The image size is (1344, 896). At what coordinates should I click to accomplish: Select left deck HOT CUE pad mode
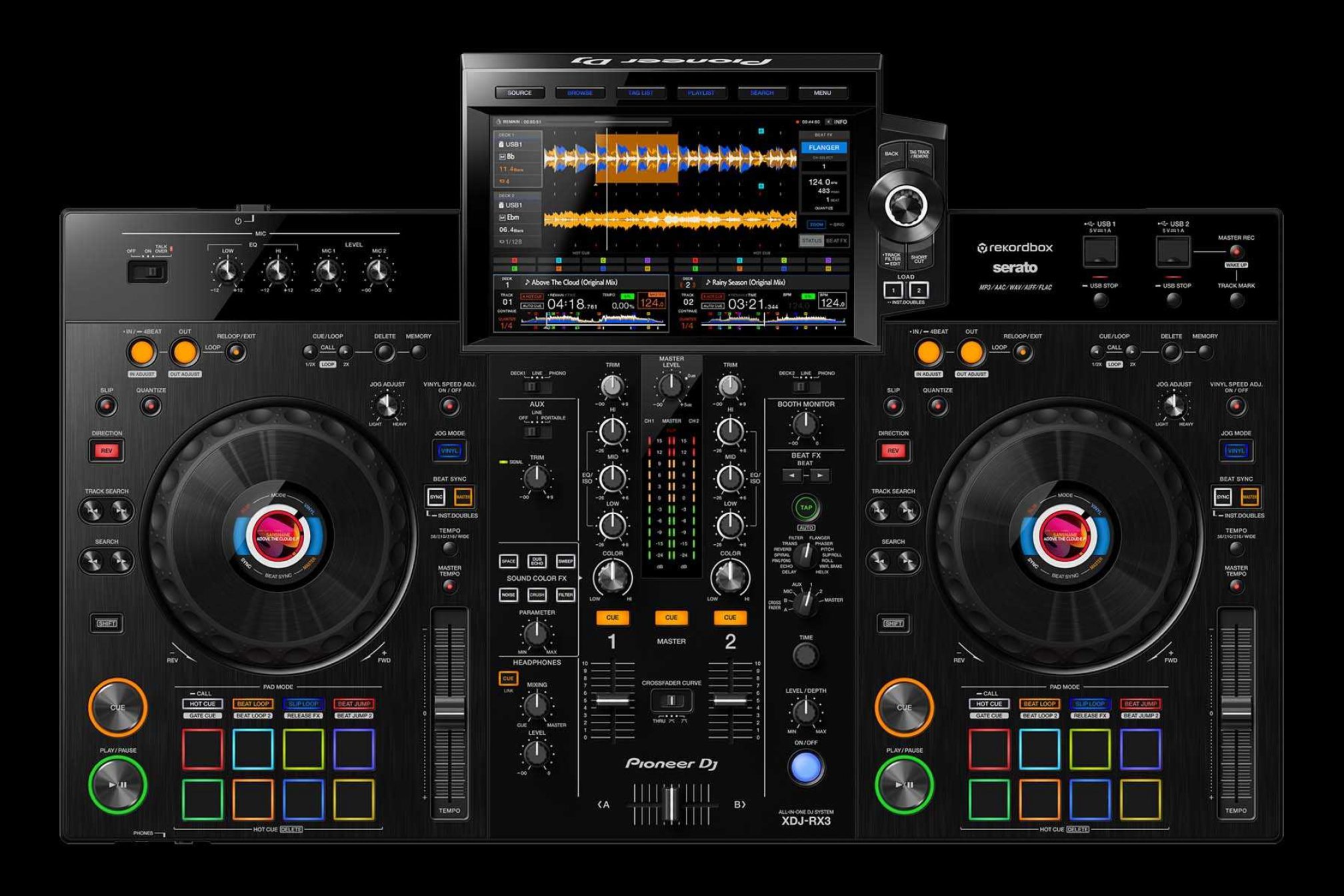click(202, 704)
